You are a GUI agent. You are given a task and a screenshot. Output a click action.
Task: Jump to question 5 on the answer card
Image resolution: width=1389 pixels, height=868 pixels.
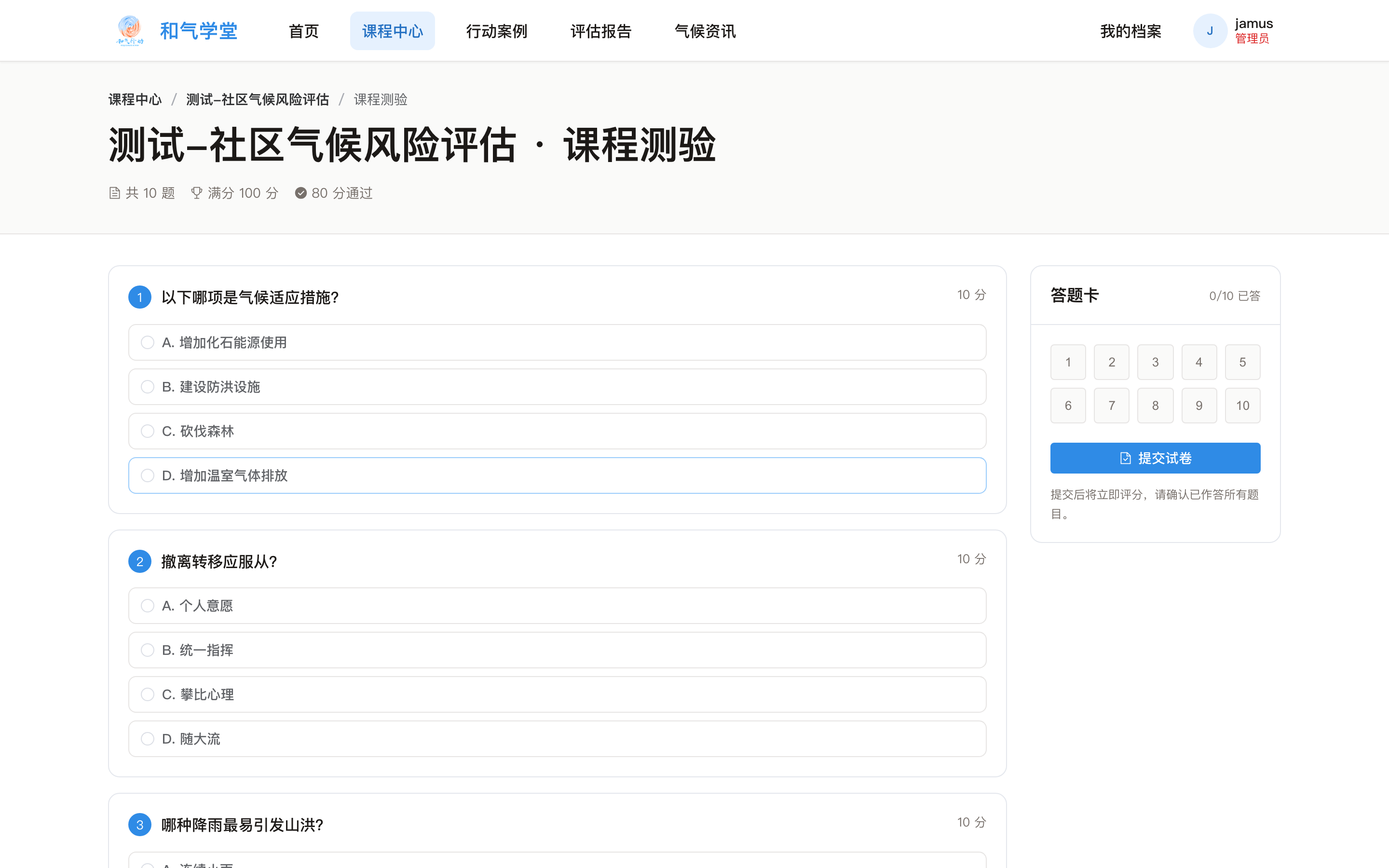tap(1243, 362)
